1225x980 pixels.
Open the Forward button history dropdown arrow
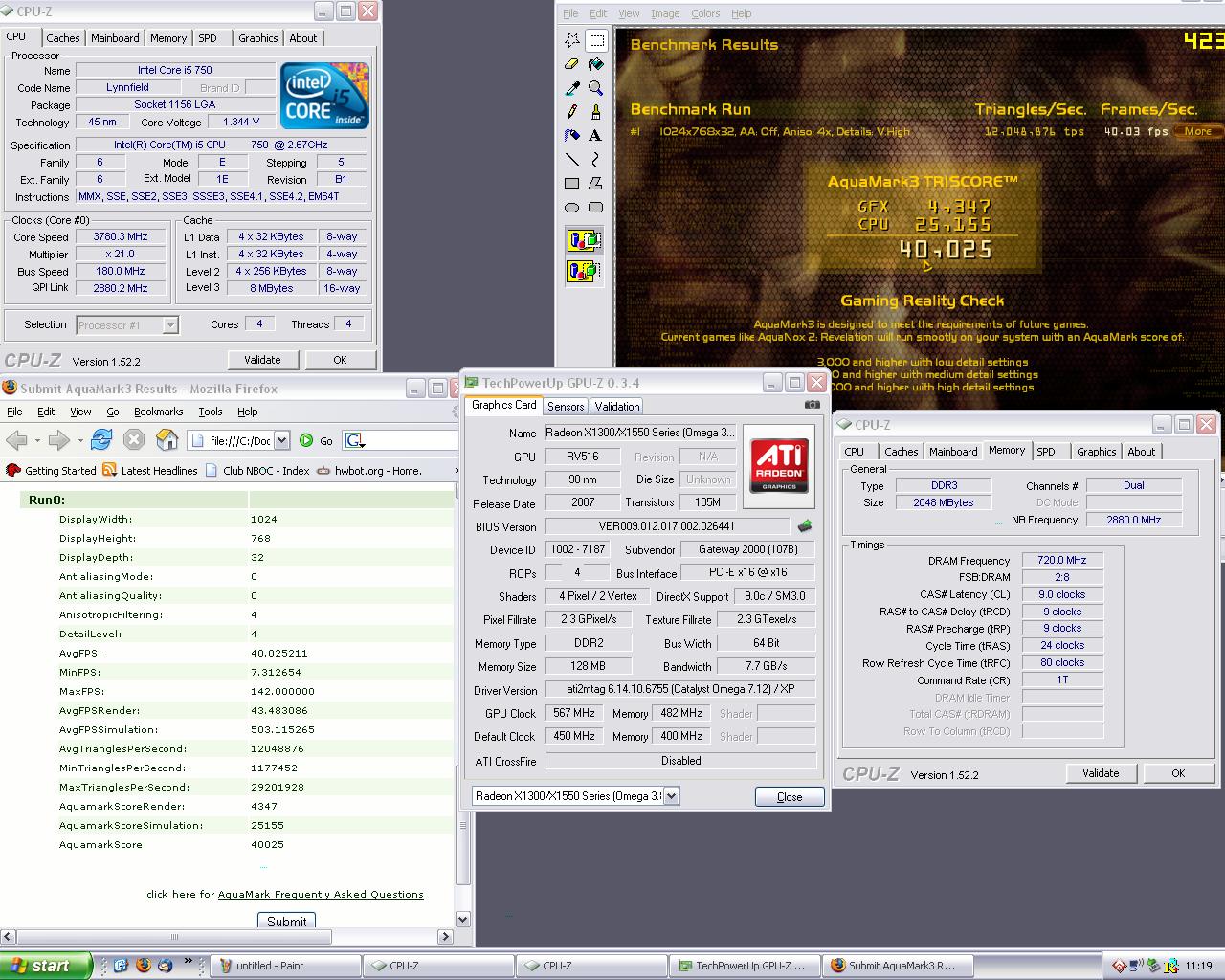[79, 441]
